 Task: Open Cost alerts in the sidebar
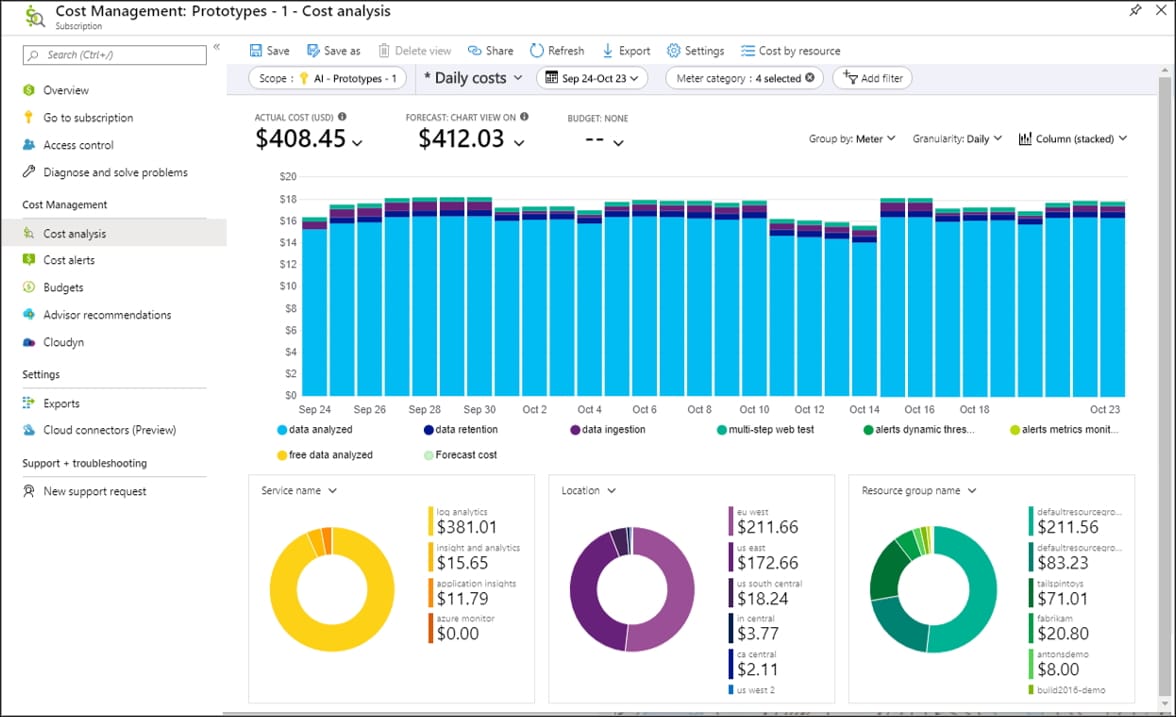pyautogui.click(x=74, y=260)
